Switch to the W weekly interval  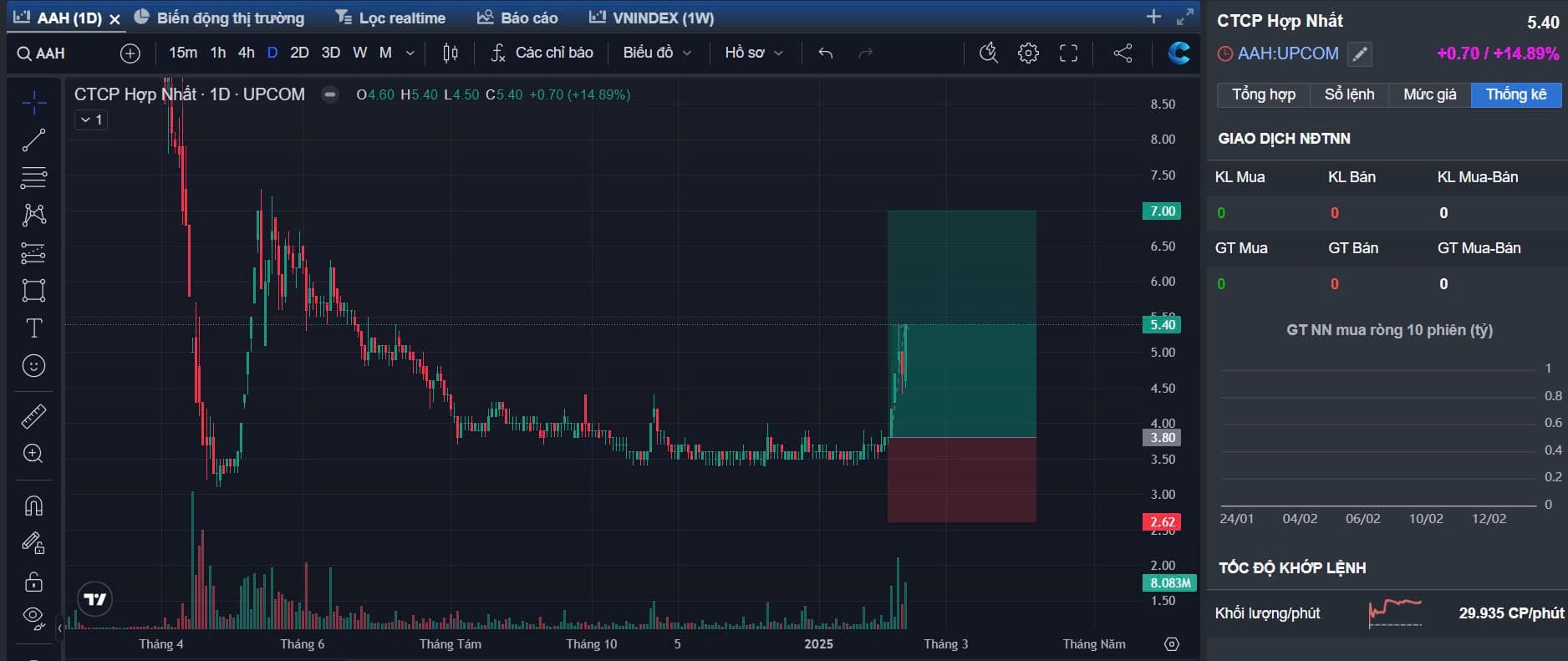click(360, 53)
